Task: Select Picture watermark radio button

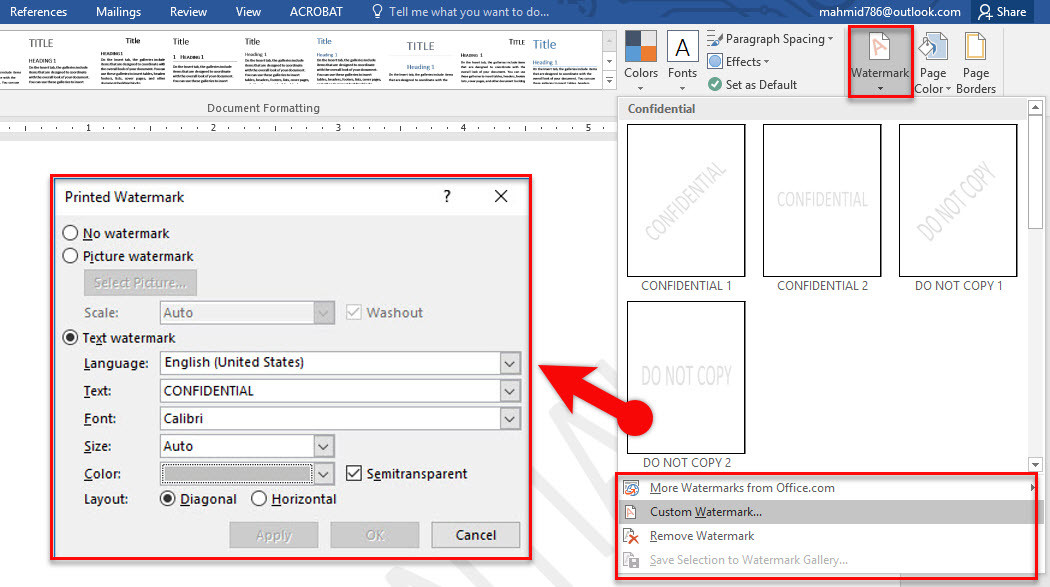Action: pyautogui.click(x=70, y=256)
